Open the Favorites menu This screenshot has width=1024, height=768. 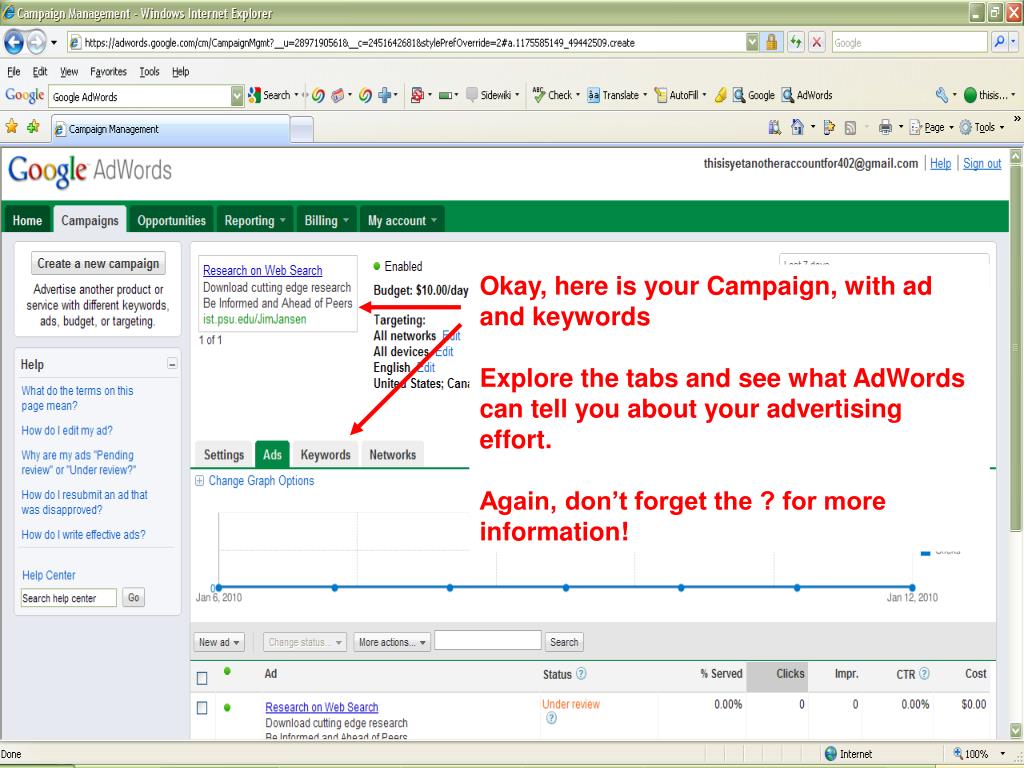108,72
